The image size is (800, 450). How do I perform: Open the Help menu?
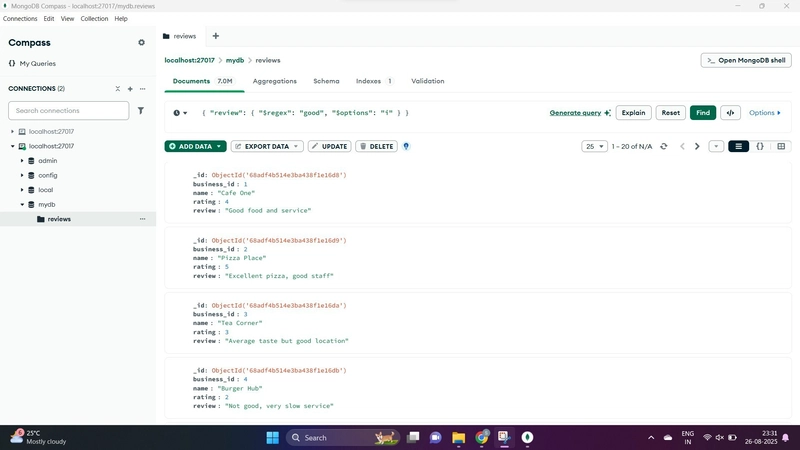pos(121,18)
